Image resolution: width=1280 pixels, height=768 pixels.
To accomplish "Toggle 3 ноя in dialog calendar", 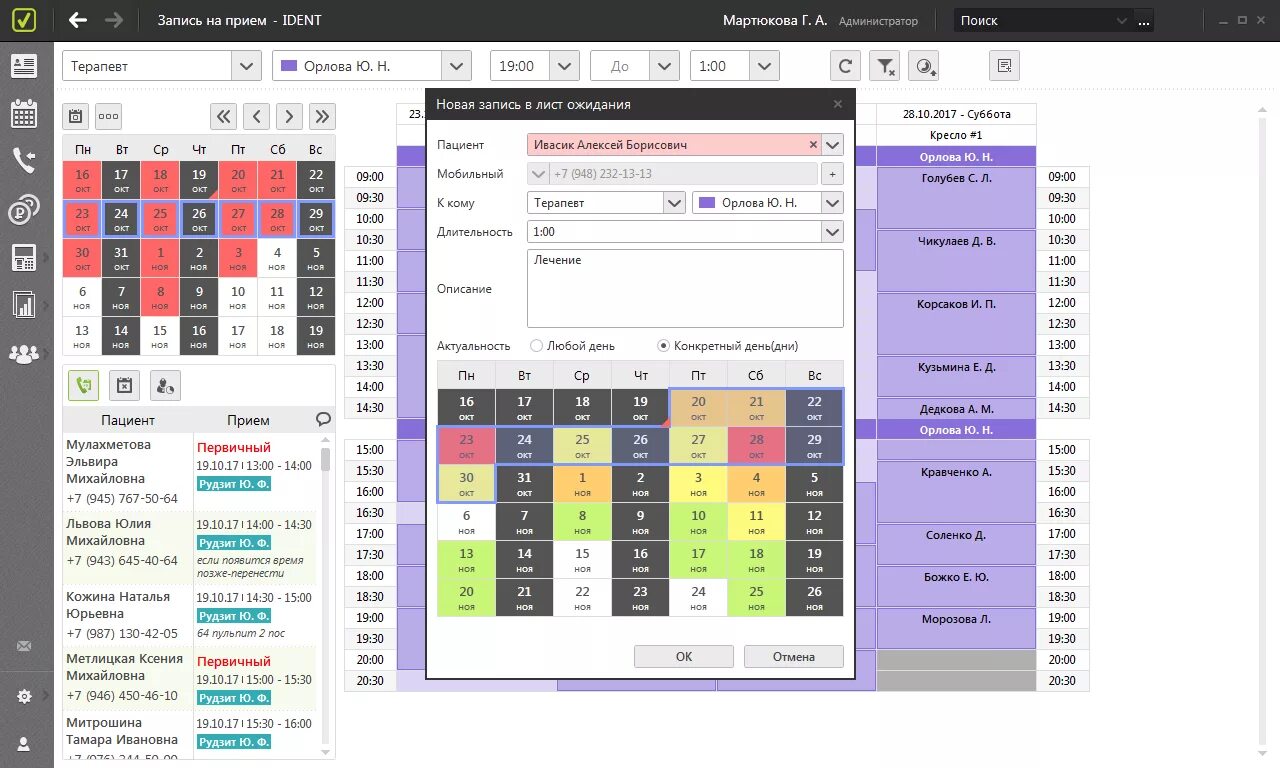I will 698,483.
